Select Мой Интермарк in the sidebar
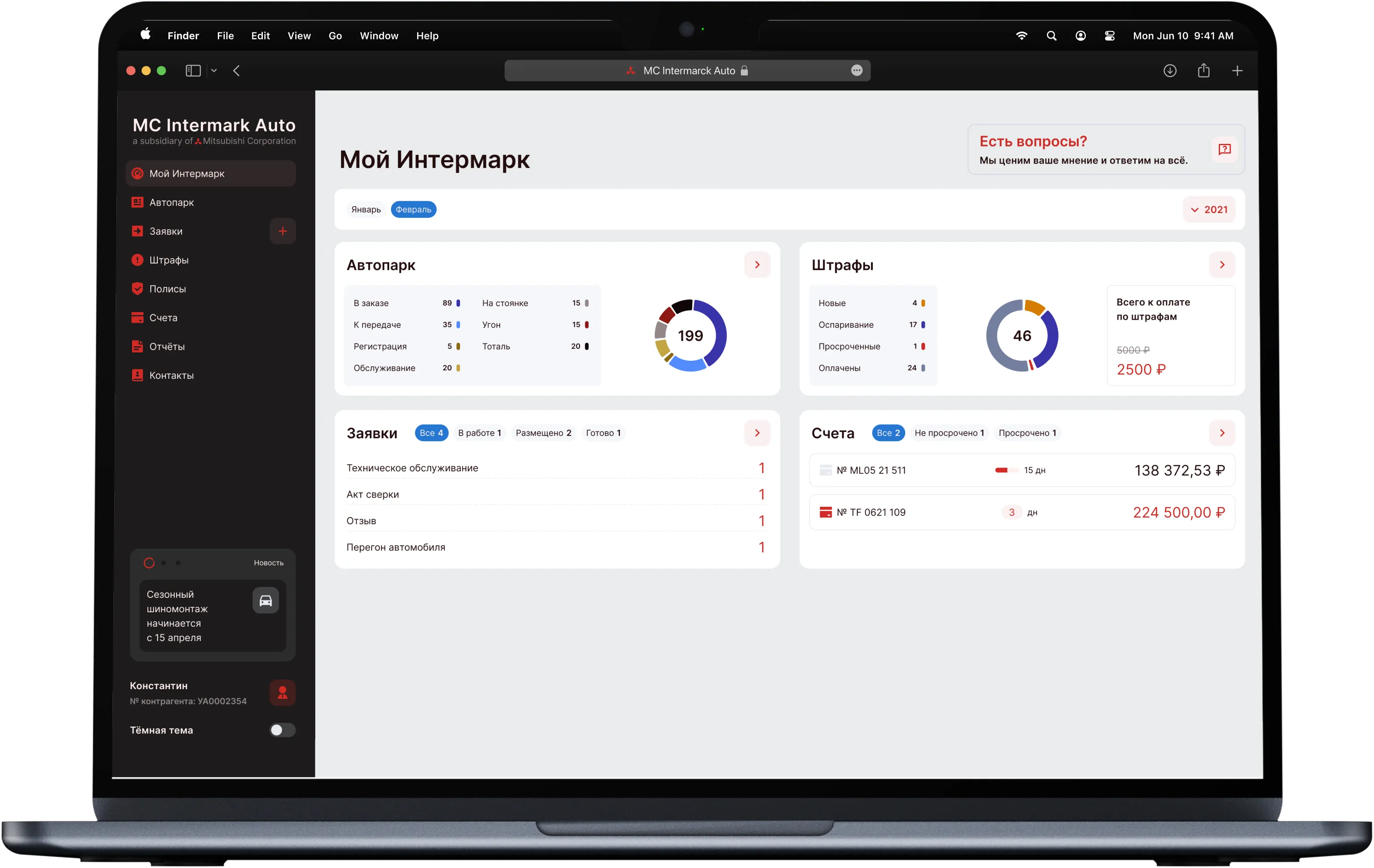1374x868 pixels. click(x=210, y=173)
